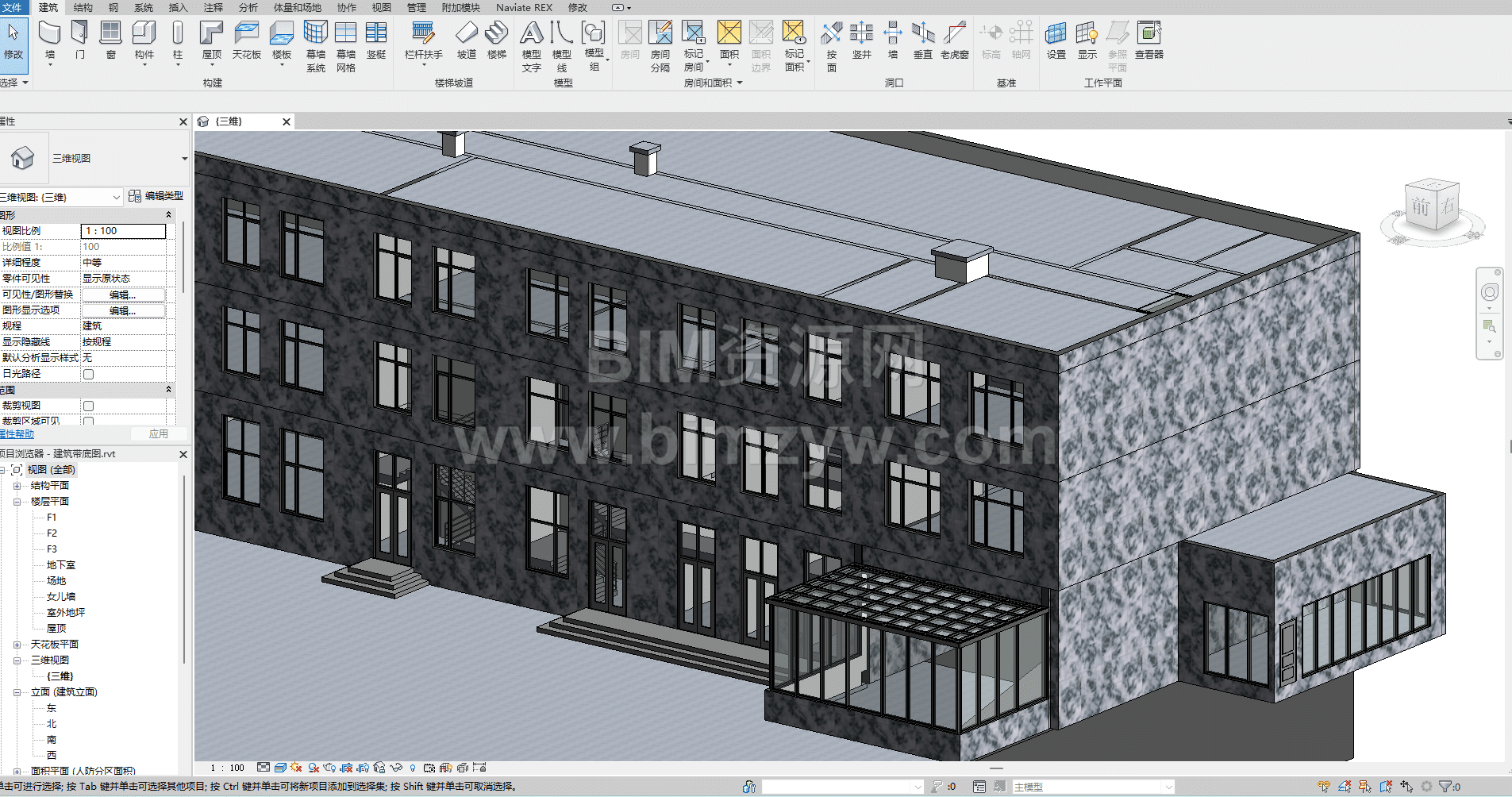Viewport: 1512px width, 797px height.
Task: Click the ViewCube 前 face
Action: coord(1421,207)
